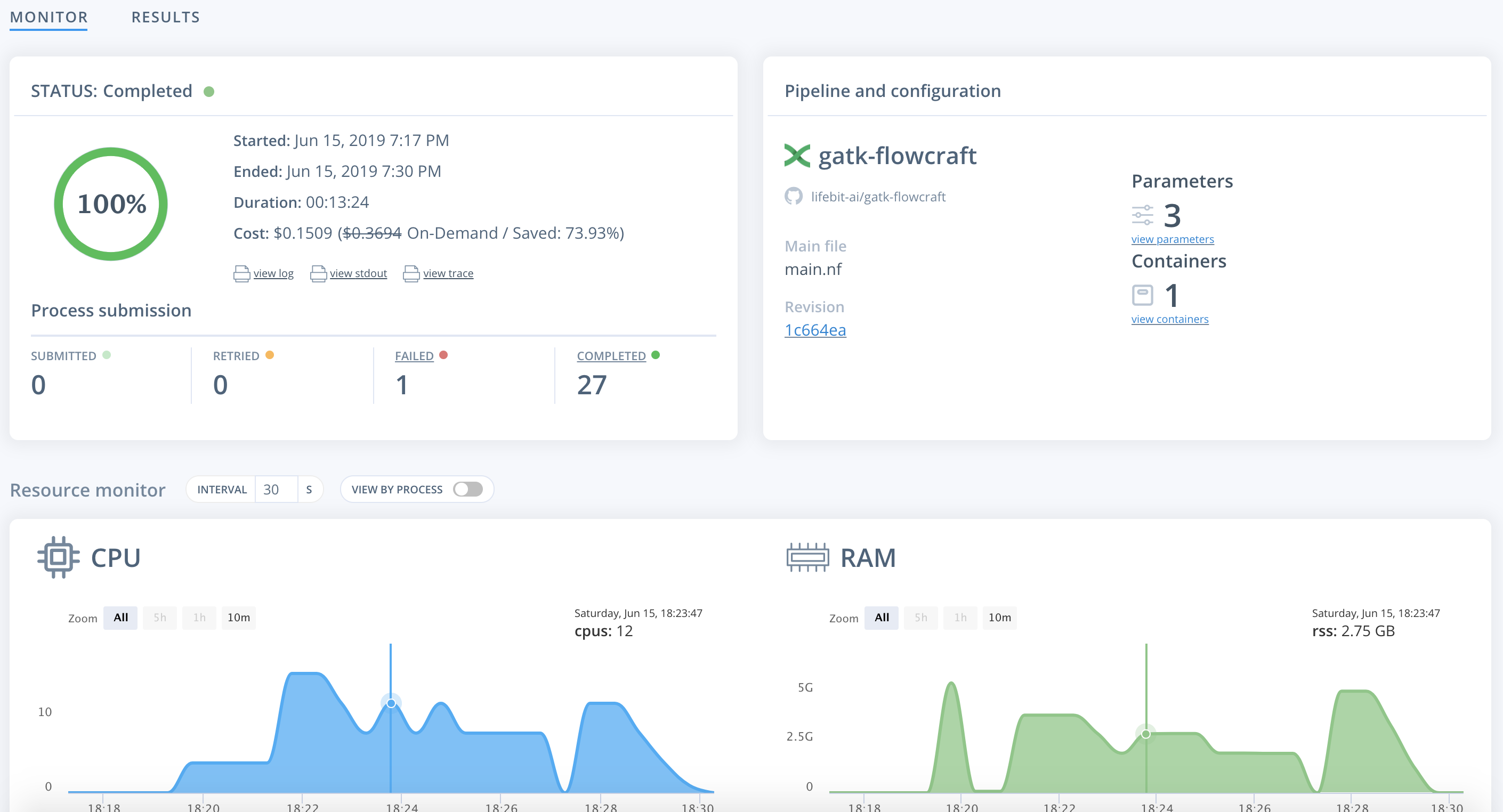Select the 10m zoom on CPU chart
The width and height of the screenshot is (1503, 812).
coord(238,617)
